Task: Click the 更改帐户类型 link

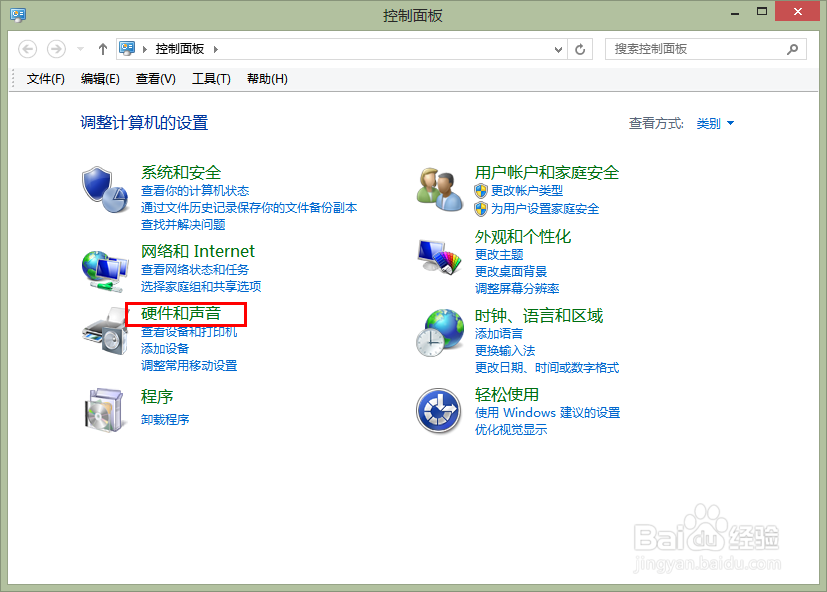Action: tap(527, 190)
